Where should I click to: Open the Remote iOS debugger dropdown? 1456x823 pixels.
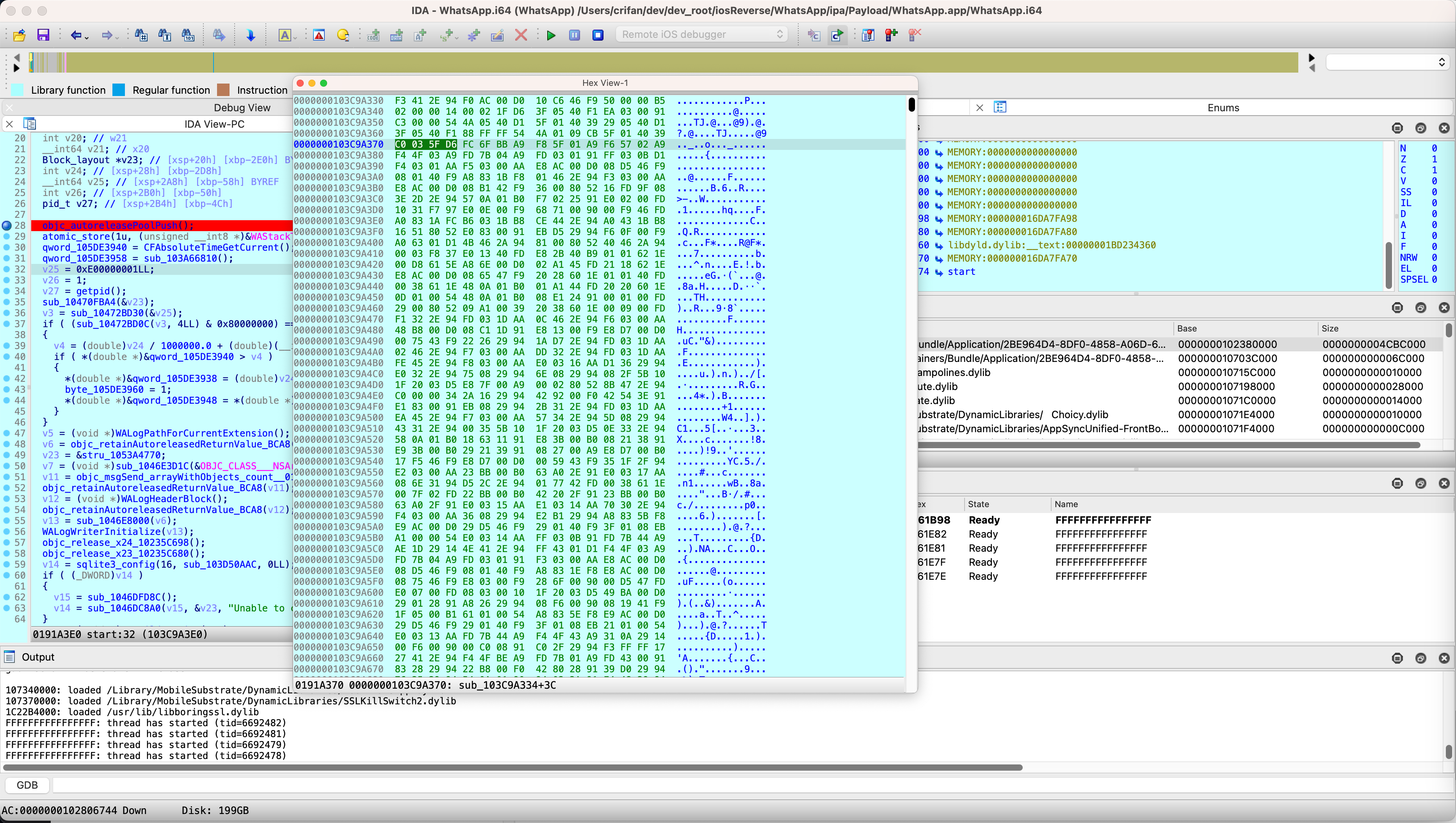point(701,34)
